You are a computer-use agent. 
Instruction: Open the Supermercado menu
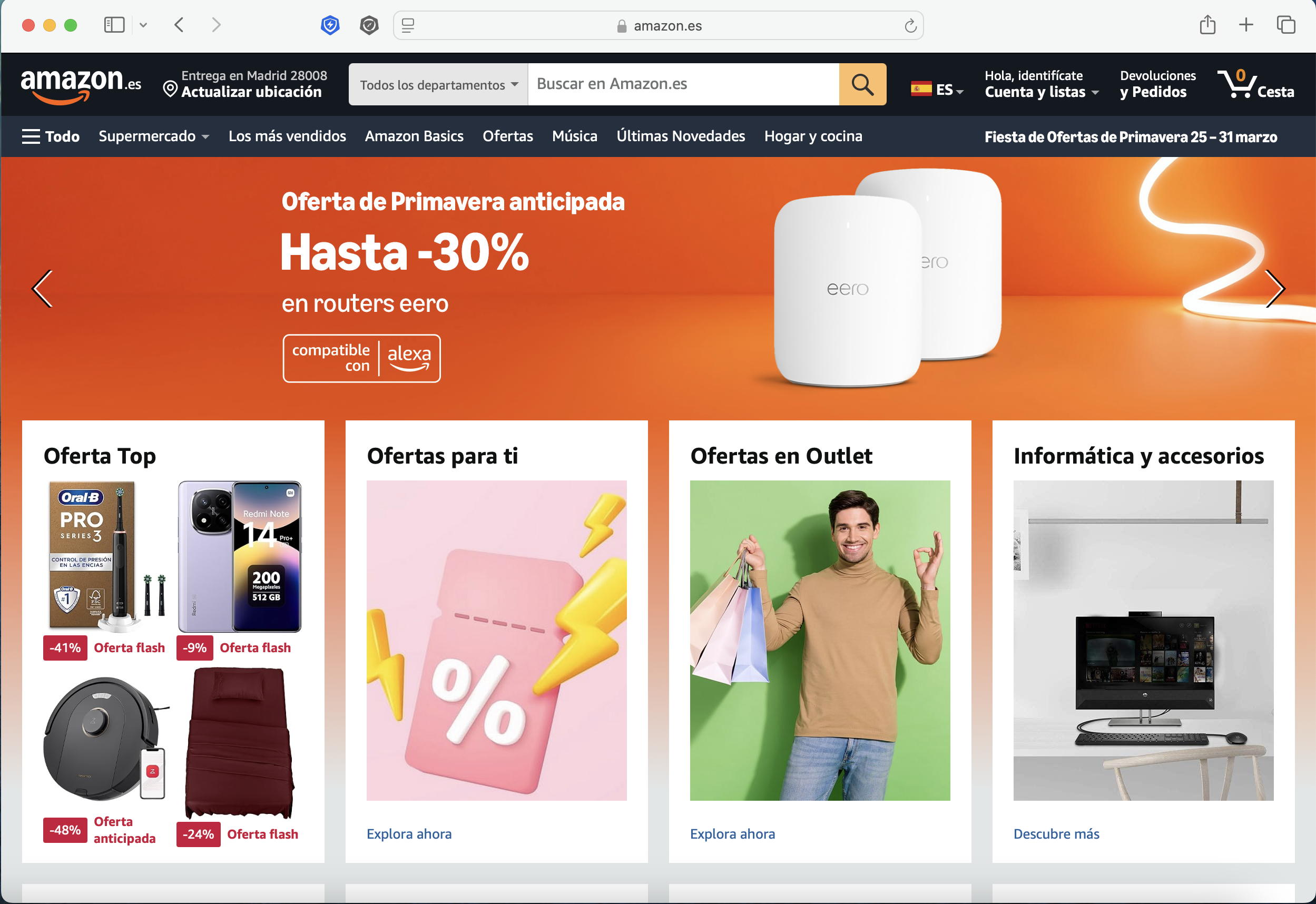coord(153,136)
